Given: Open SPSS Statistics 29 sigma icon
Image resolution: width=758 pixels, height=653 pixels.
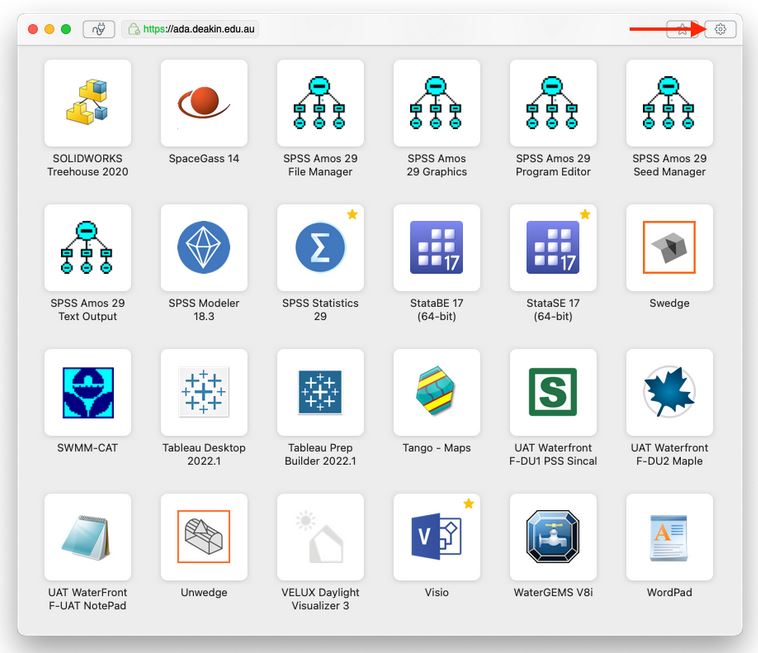Looking at the screenshot, I should click(320, 247).
